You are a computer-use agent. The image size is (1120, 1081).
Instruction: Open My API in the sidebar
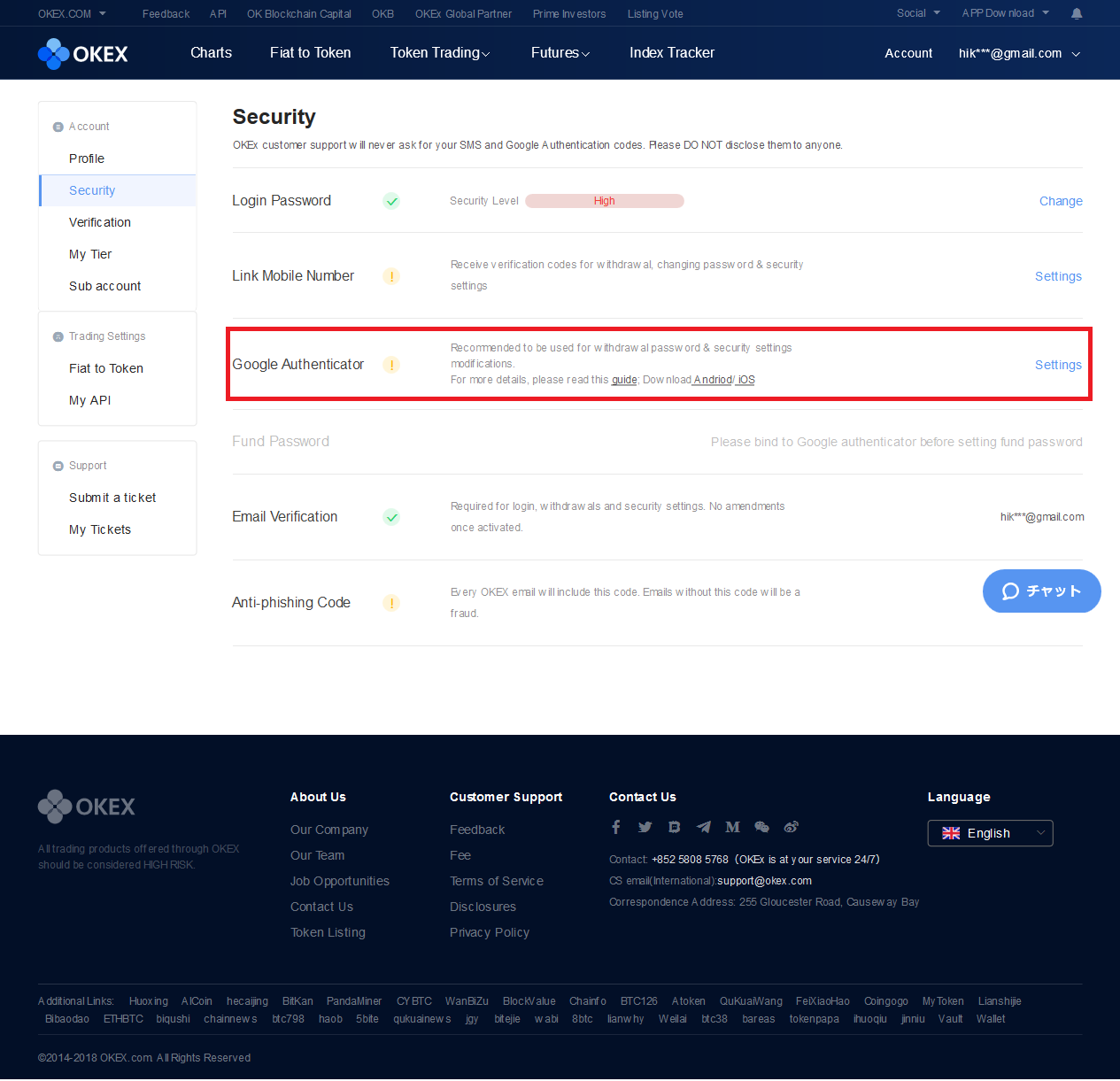click(90, 400)
